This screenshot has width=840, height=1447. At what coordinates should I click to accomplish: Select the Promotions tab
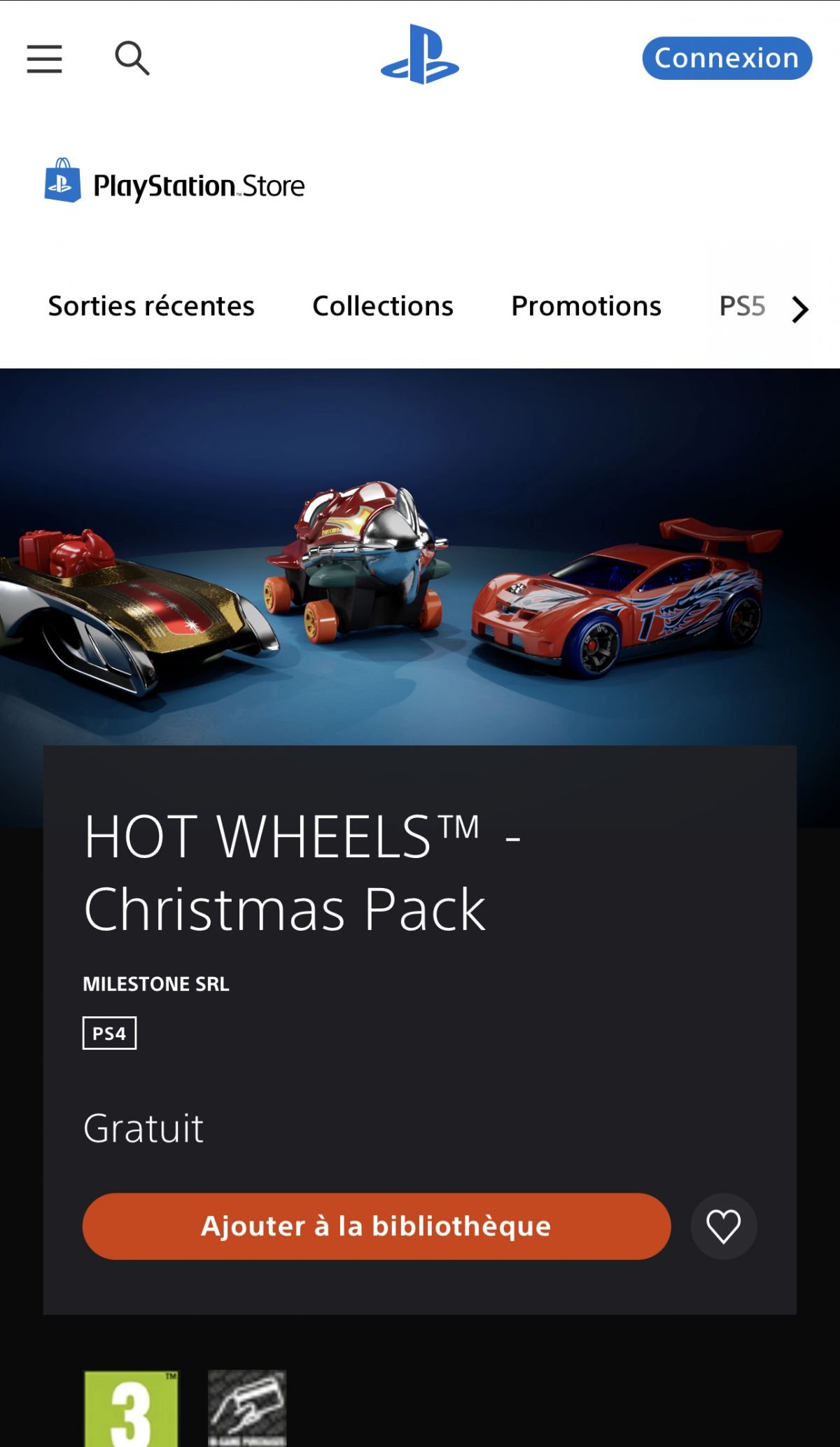[x=587, y=306]
